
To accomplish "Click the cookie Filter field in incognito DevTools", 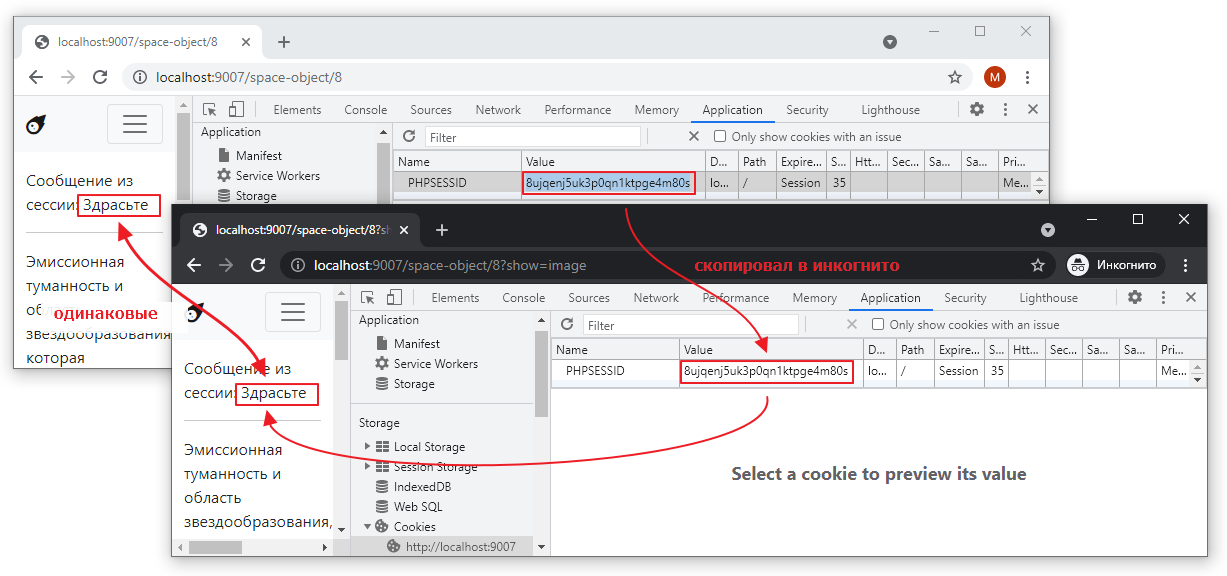I will pos(690,325).
